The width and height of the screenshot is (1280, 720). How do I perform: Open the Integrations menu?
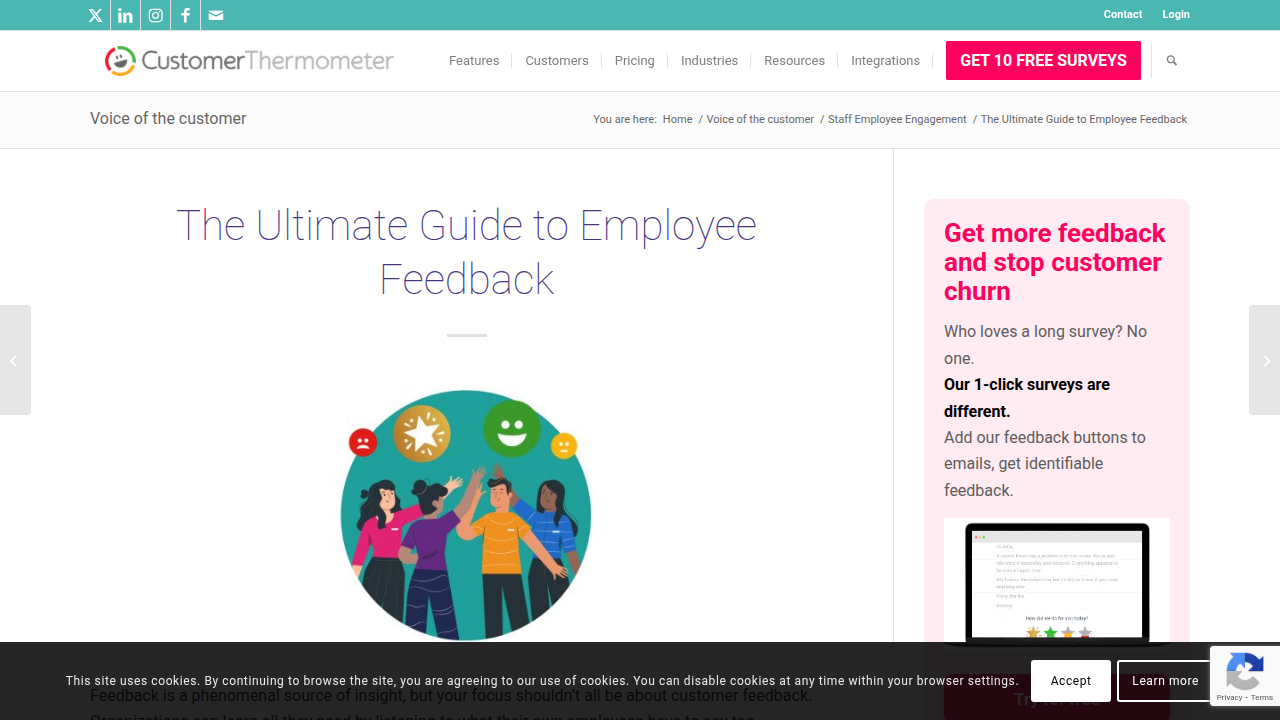pos(885,61)
